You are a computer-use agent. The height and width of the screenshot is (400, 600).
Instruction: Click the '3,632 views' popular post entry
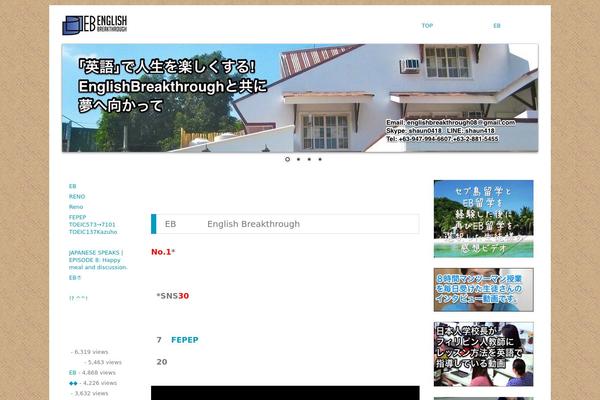point(90,393)
